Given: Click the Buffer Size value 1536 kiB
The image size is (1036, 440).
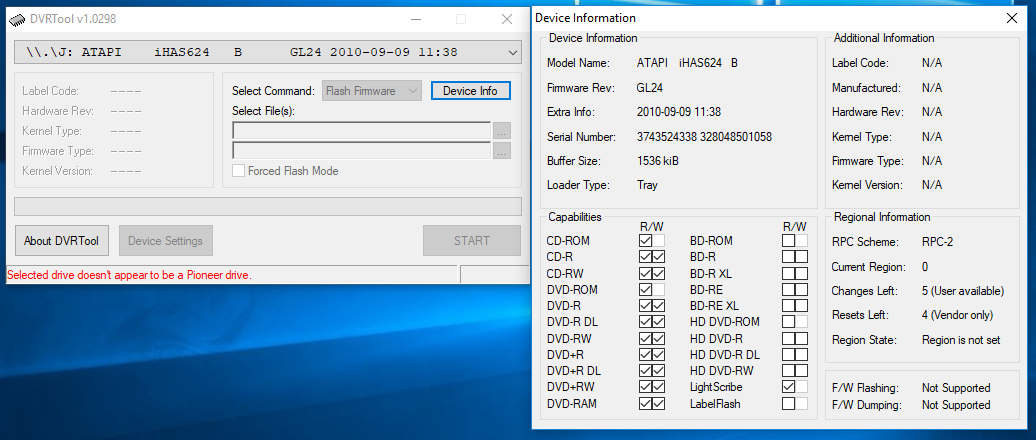Looking at the screenshot, I should pos(657,161).
